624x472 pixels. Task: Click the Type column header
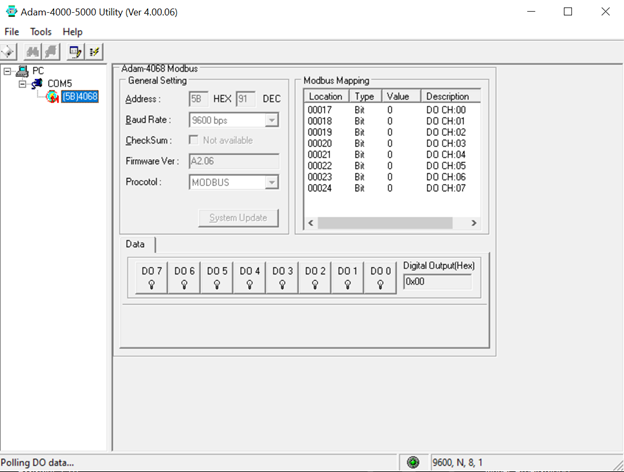(x=365, y=96)
